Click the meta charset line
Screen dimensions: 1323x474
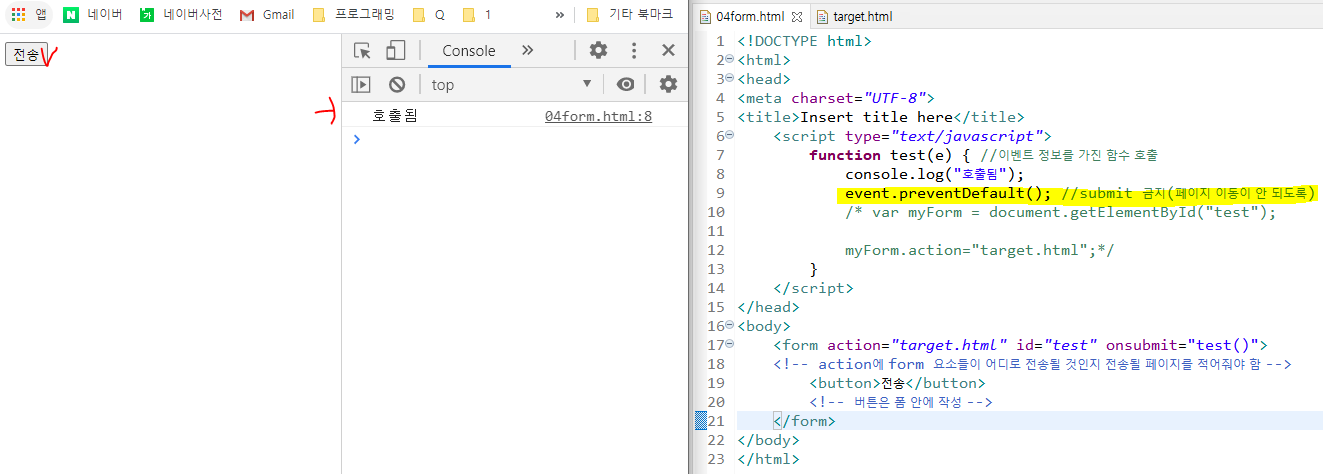835,98
